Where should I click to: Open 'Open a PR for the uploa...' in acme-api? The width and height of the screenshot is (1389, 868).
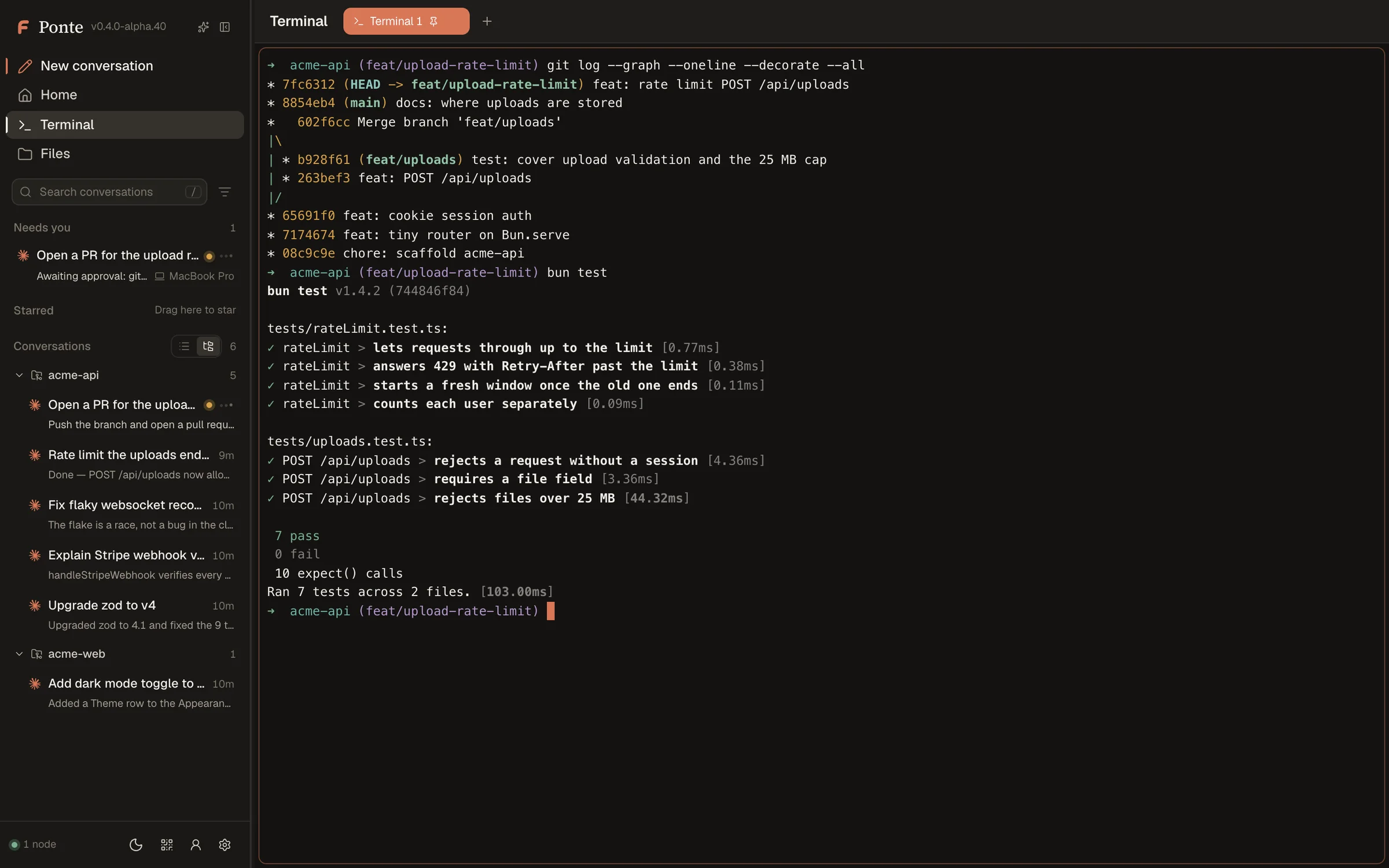coord(131,414)
